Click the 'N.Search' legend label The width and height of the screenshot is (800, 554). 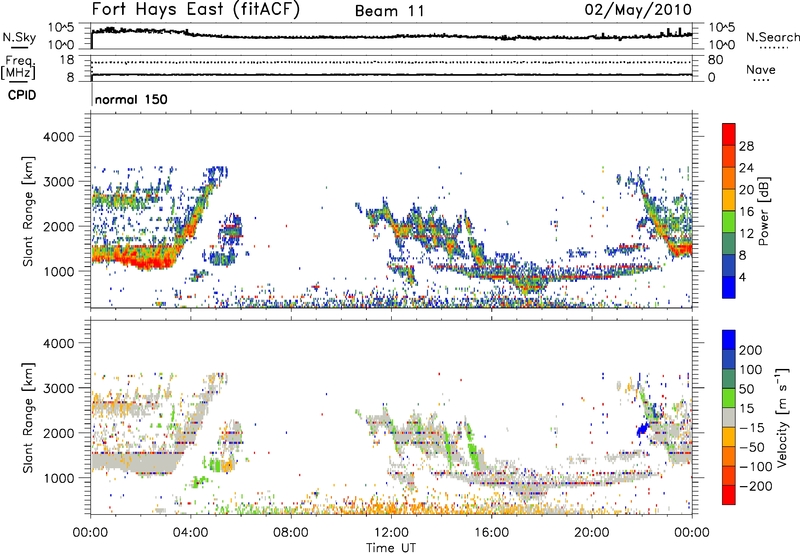pyautogui.click(x=772, y=37)
